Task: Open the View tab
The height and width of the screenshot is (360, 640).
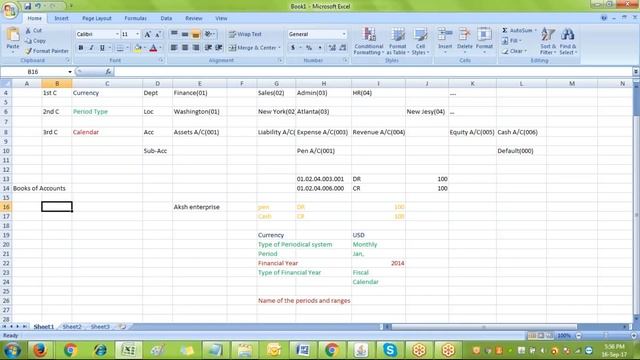Action: point(221,18)
